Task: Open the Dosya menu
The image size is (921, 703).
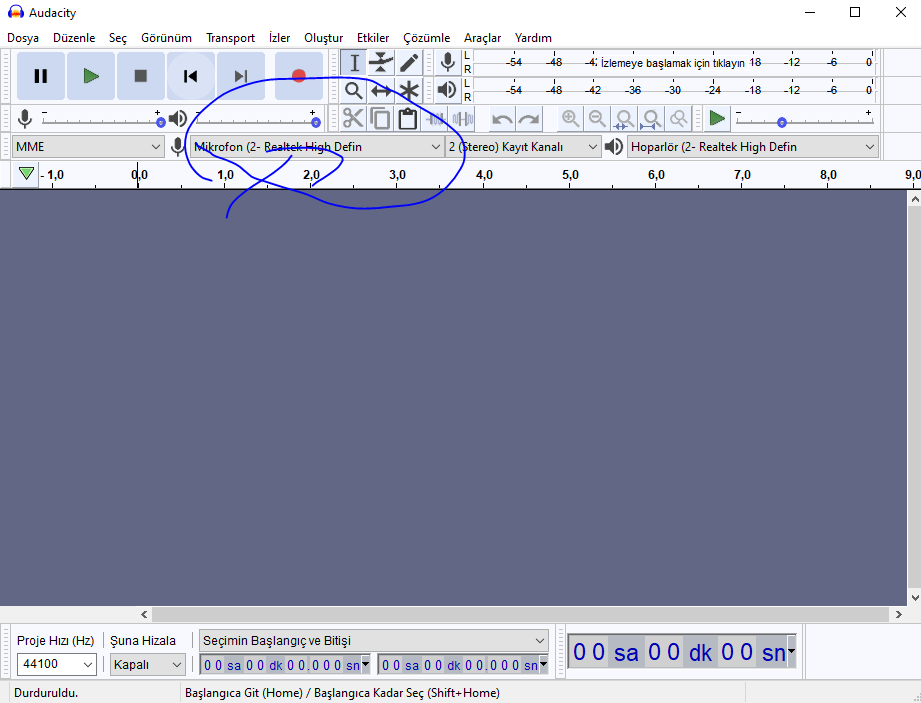Action: point(23,38)
